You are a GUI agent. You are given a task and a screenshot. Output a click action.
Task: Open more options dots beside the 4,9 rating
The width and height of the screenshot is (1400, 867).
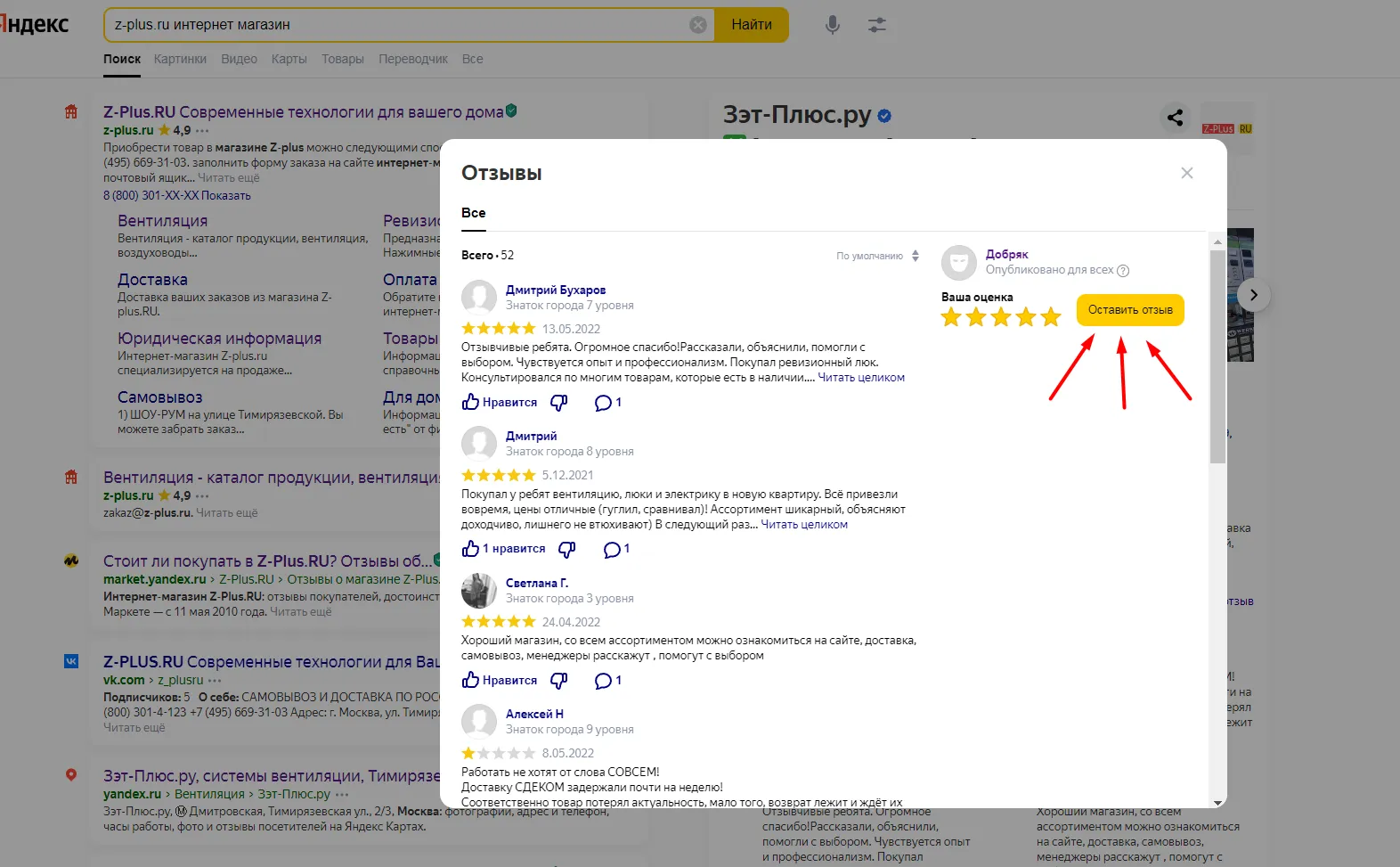(x=202, y=130)
